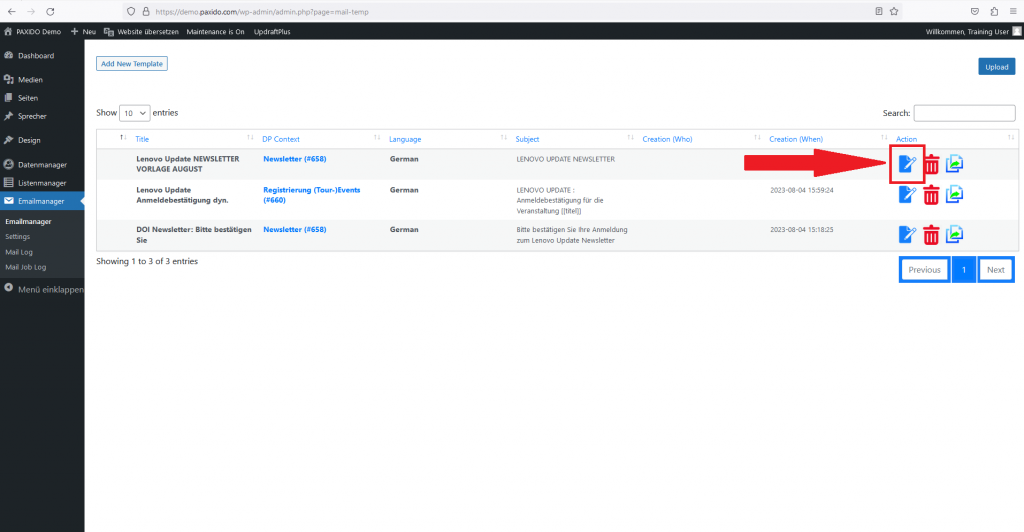1024x532 pixels.
Task: Open Datenmanager in sidebar
Action: (x=42, y=164)
